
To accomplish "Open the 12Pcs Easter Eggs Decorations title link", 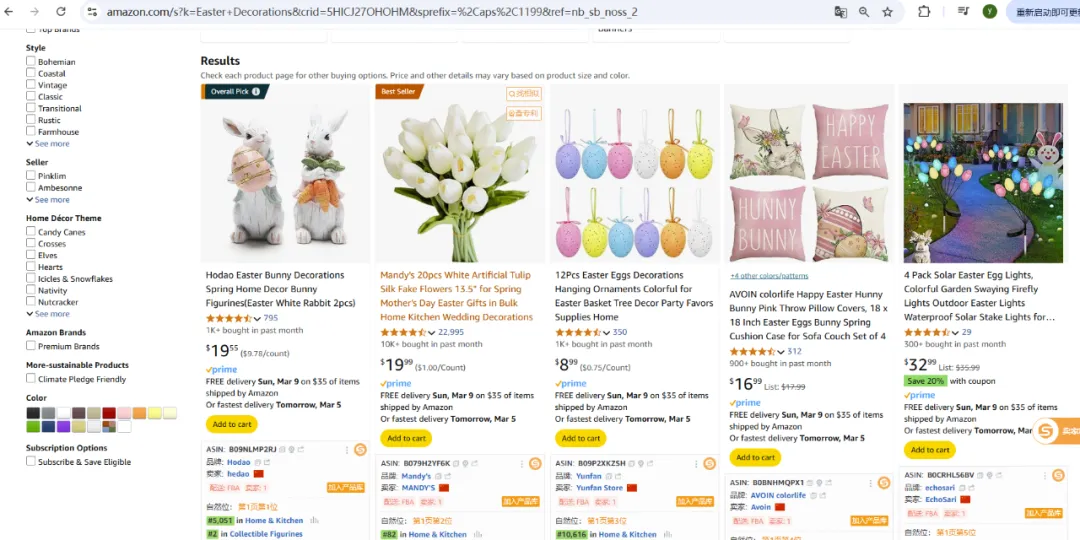I will click(x=619, y=275).
